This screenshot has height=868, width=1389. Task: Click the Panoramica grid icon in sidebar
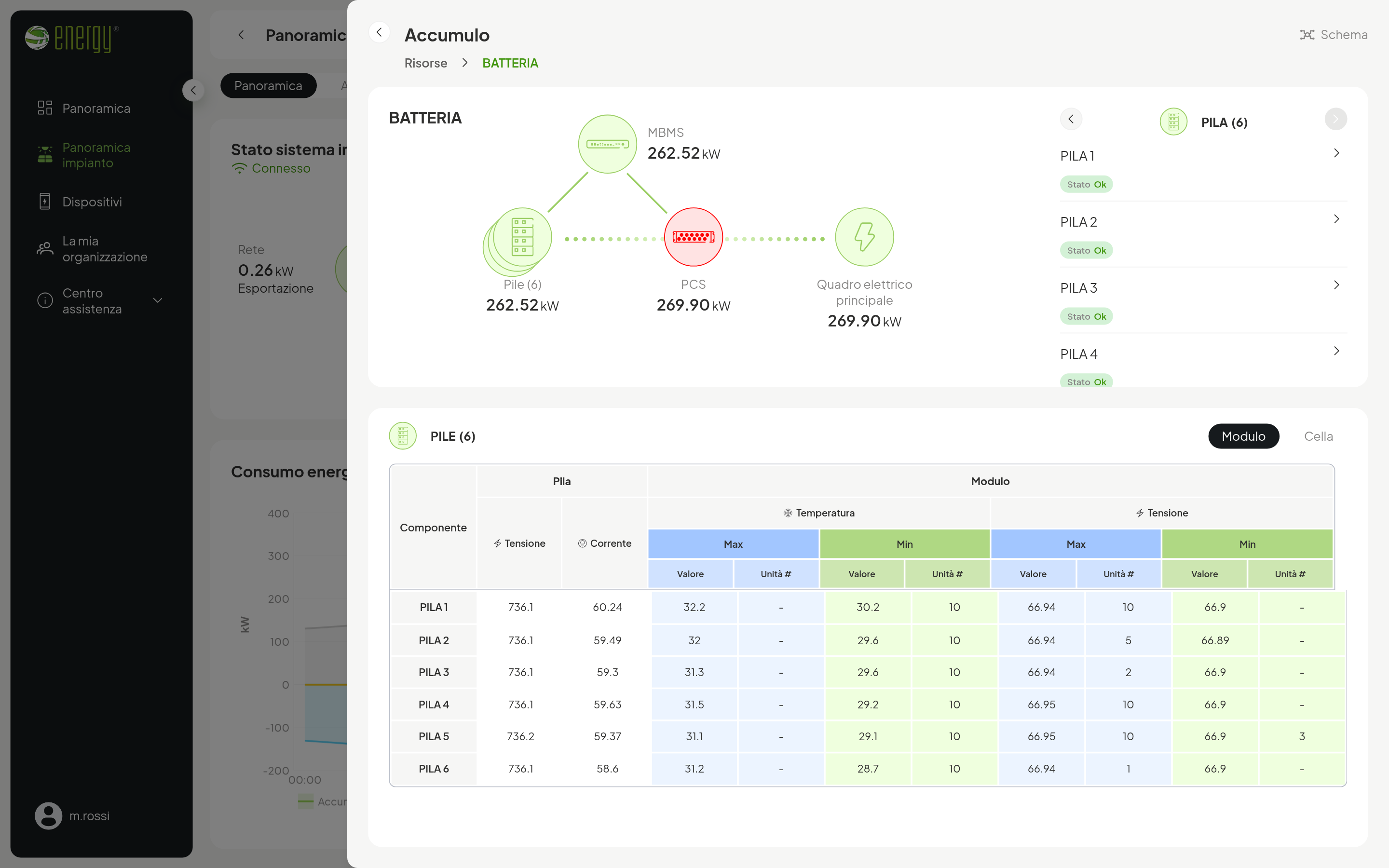click(45, 108)
